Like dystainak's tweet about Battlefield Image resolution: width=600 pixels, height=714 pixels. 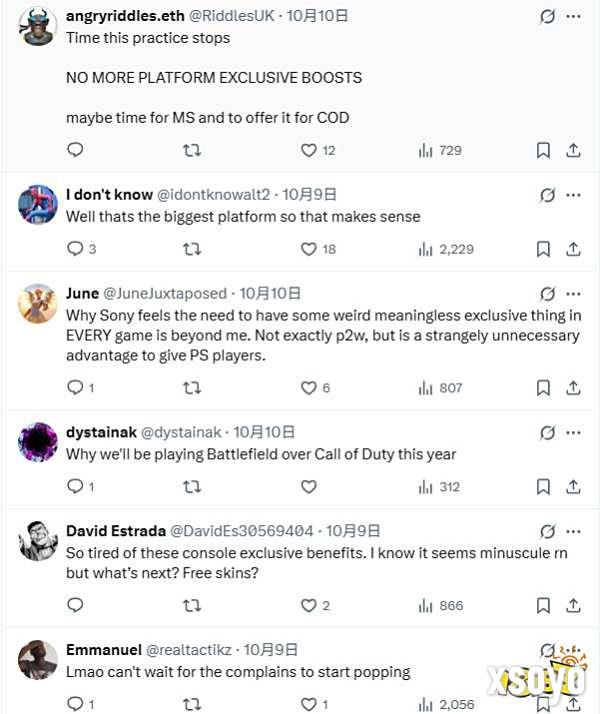click(309, 487)
